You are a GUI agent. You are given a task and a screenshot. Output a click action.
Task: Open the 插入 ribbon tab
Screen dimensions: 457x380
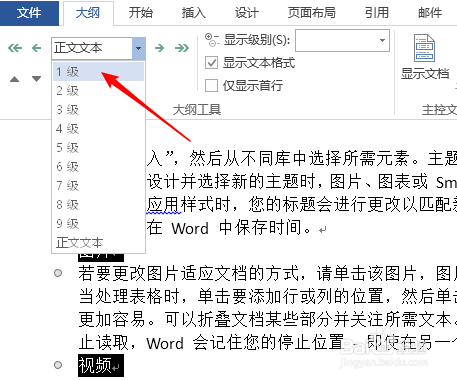[x=194, y=13]
